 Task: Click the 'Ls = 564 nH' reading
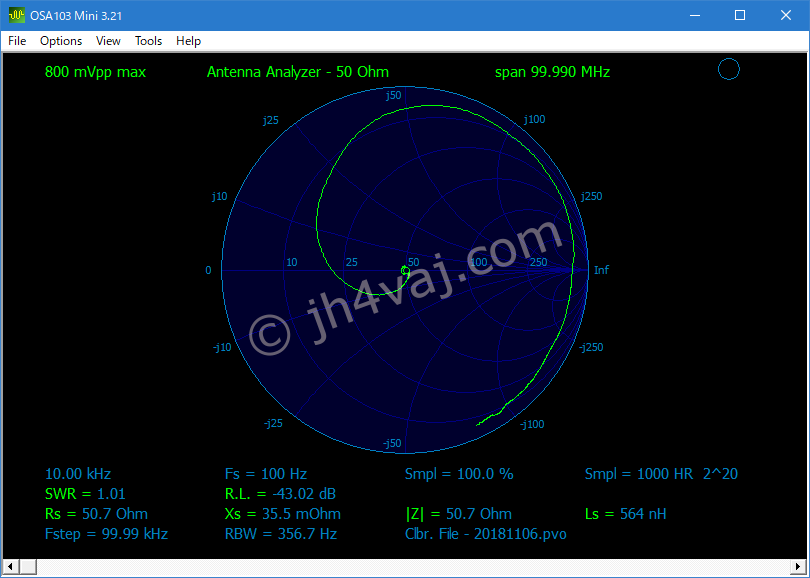(626, 514)
